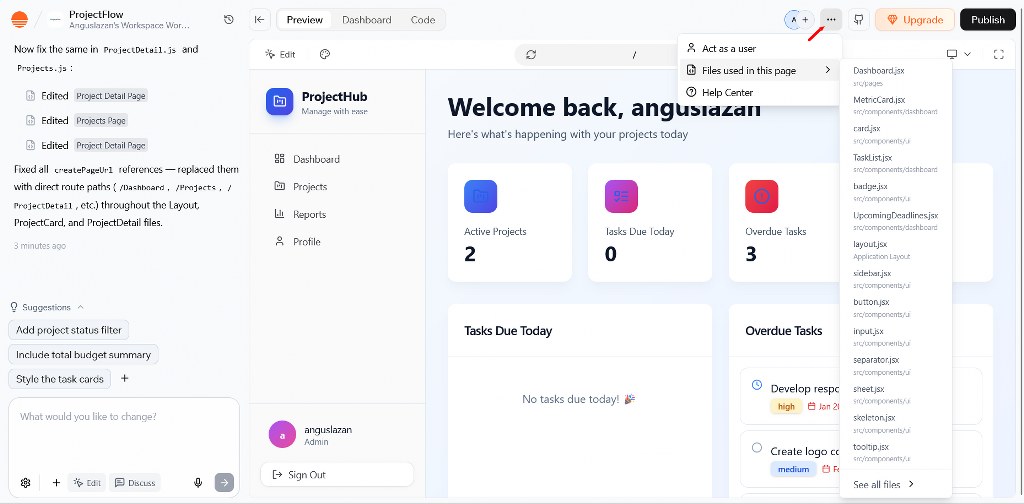
Task: Open Reports in ProjectHub sidebar
Action: [337, 214]
